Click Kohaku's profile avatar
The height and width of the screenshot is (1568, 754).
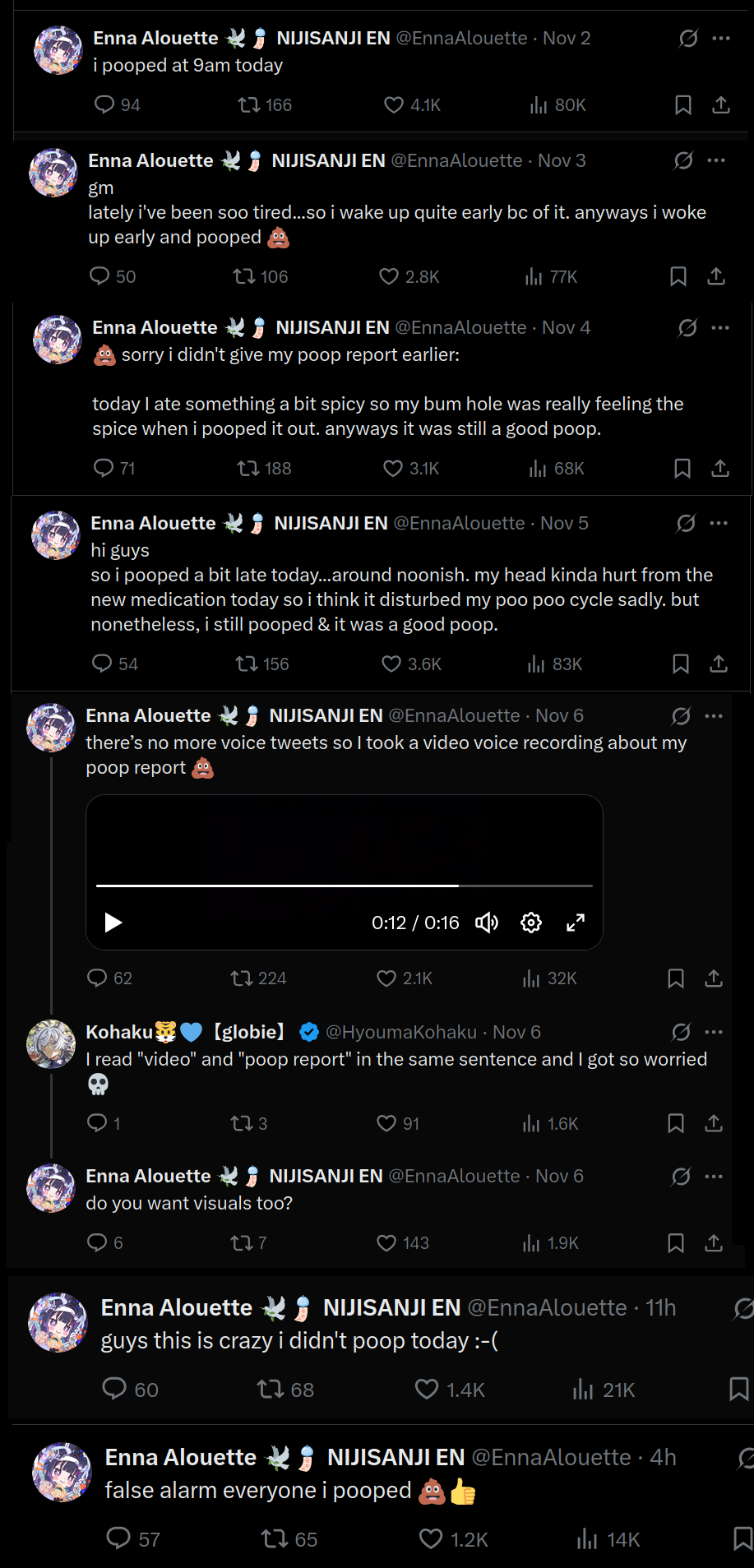(51, 1044)
